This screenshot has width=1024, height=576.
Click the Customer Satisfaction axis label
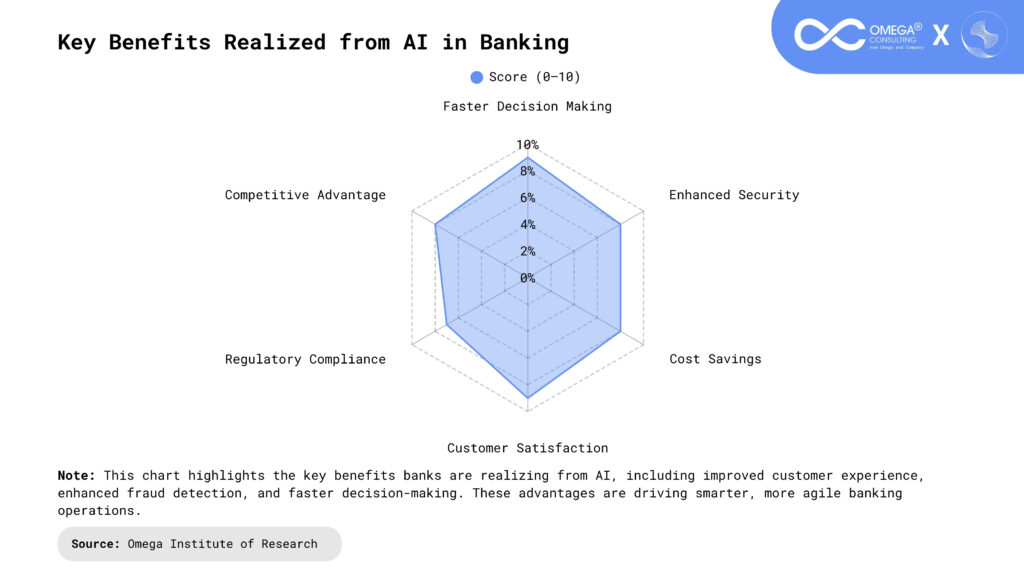[527, 448]
